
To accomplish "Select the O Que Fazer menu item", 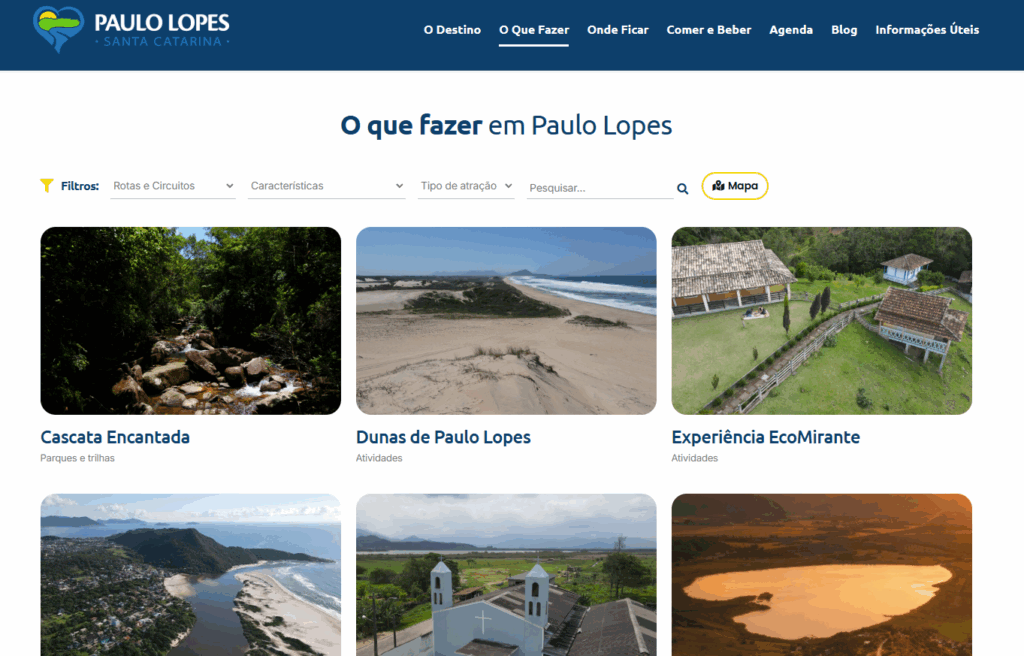I will pyautogui.click(x=534, y=30).
